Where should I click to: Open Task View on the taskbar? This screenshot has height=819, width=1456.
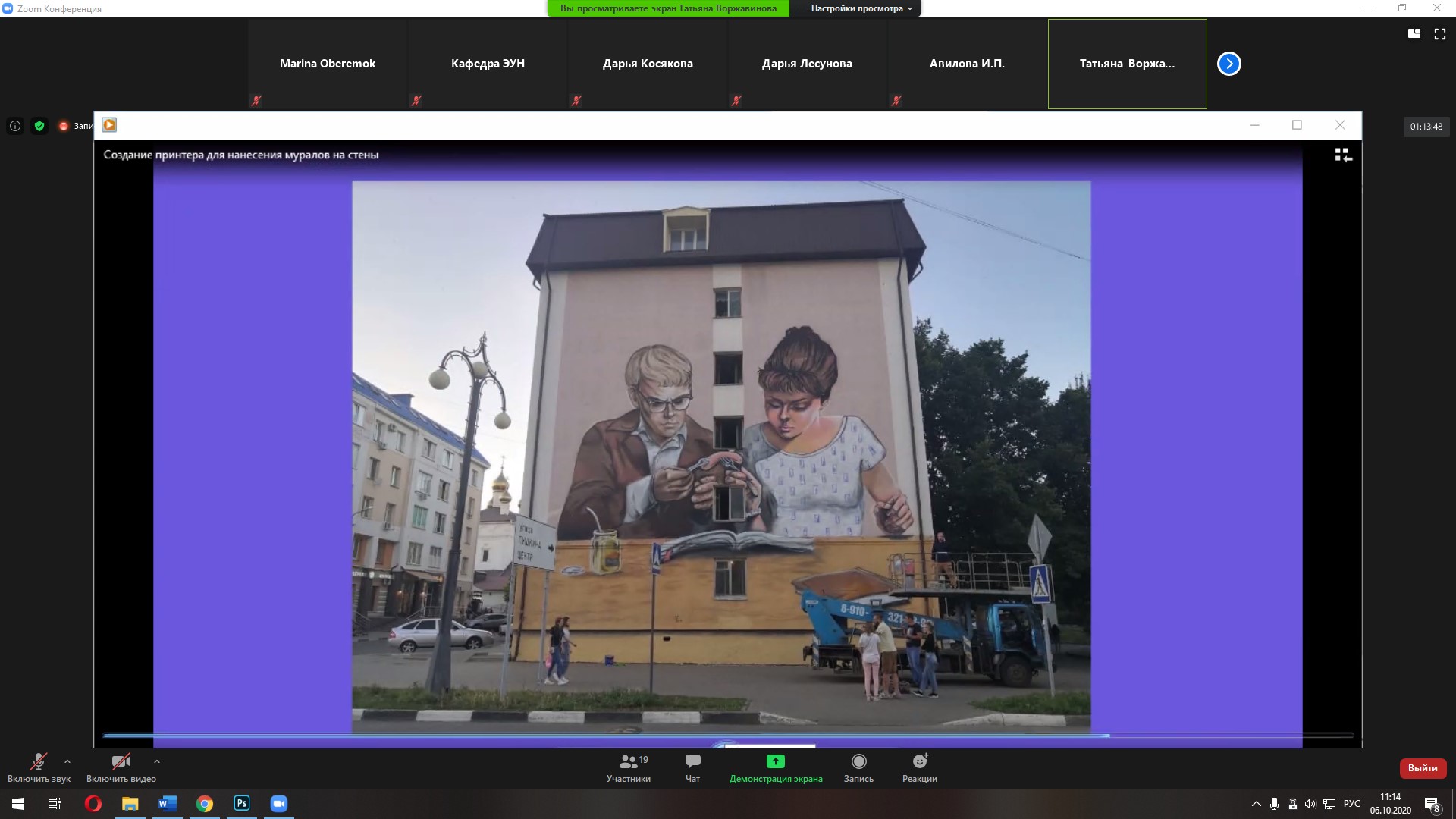[55, 804]
